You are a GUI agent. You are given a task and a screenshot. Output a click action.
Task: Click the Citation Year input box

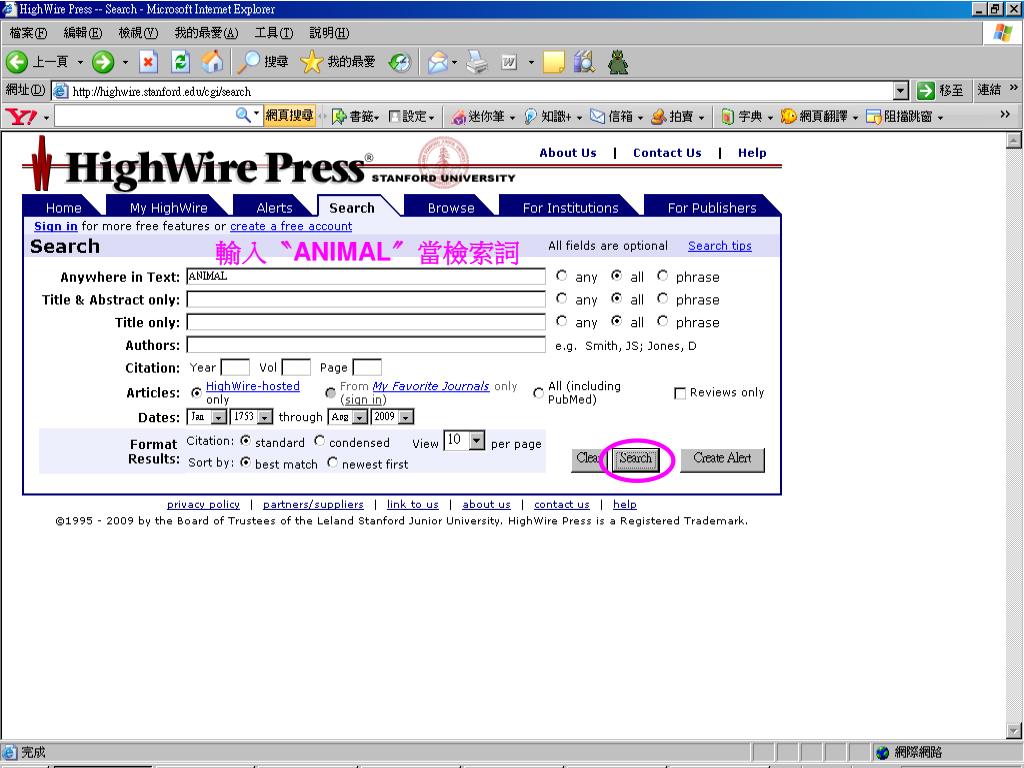tap(235, 368)
